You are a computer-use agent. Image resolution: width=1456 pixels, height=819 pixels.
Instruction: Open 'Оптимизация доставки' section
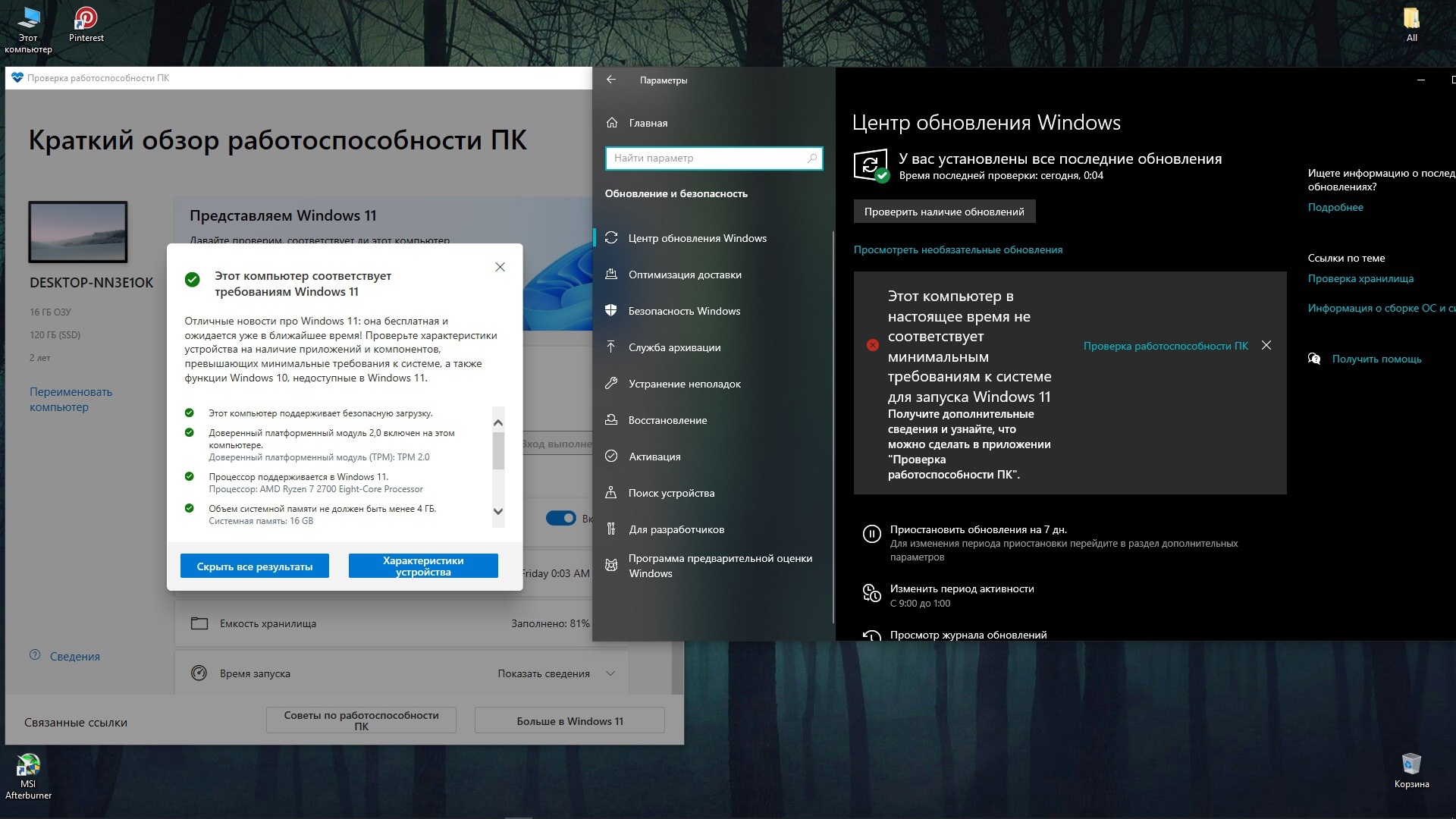pos(713,275)
